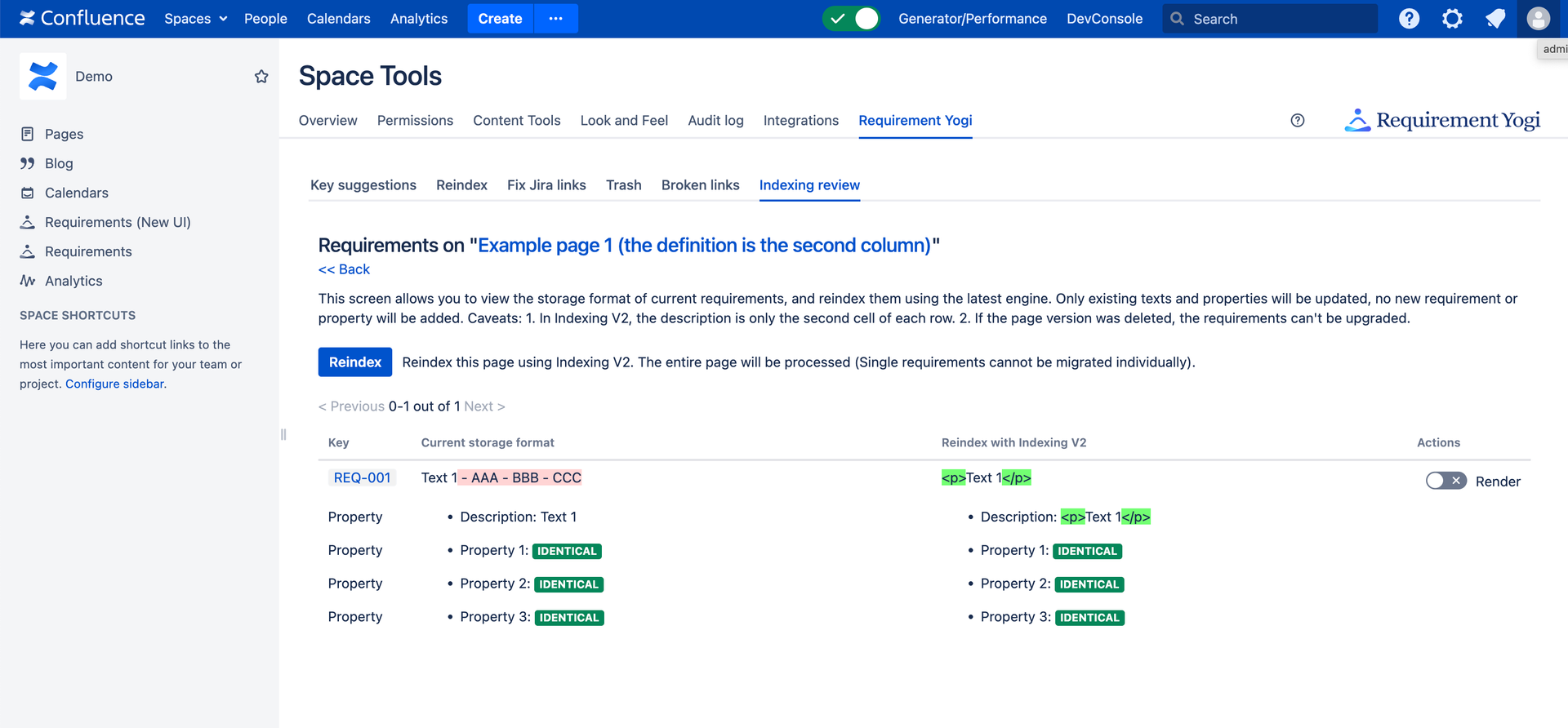
Task: Expand the Spaces dropdown menu
Action: click(x=195, y=19)
